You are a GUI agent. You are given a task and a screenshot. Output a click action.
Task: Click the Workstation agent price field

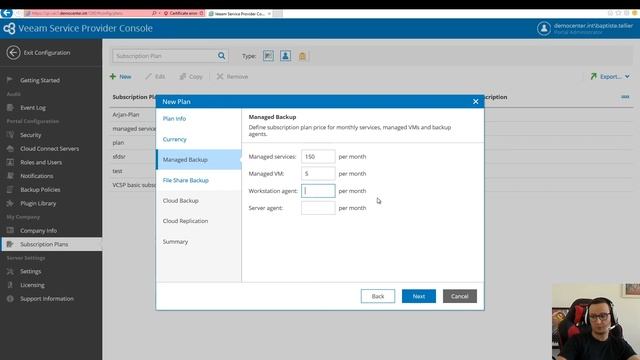coord(318,191)
